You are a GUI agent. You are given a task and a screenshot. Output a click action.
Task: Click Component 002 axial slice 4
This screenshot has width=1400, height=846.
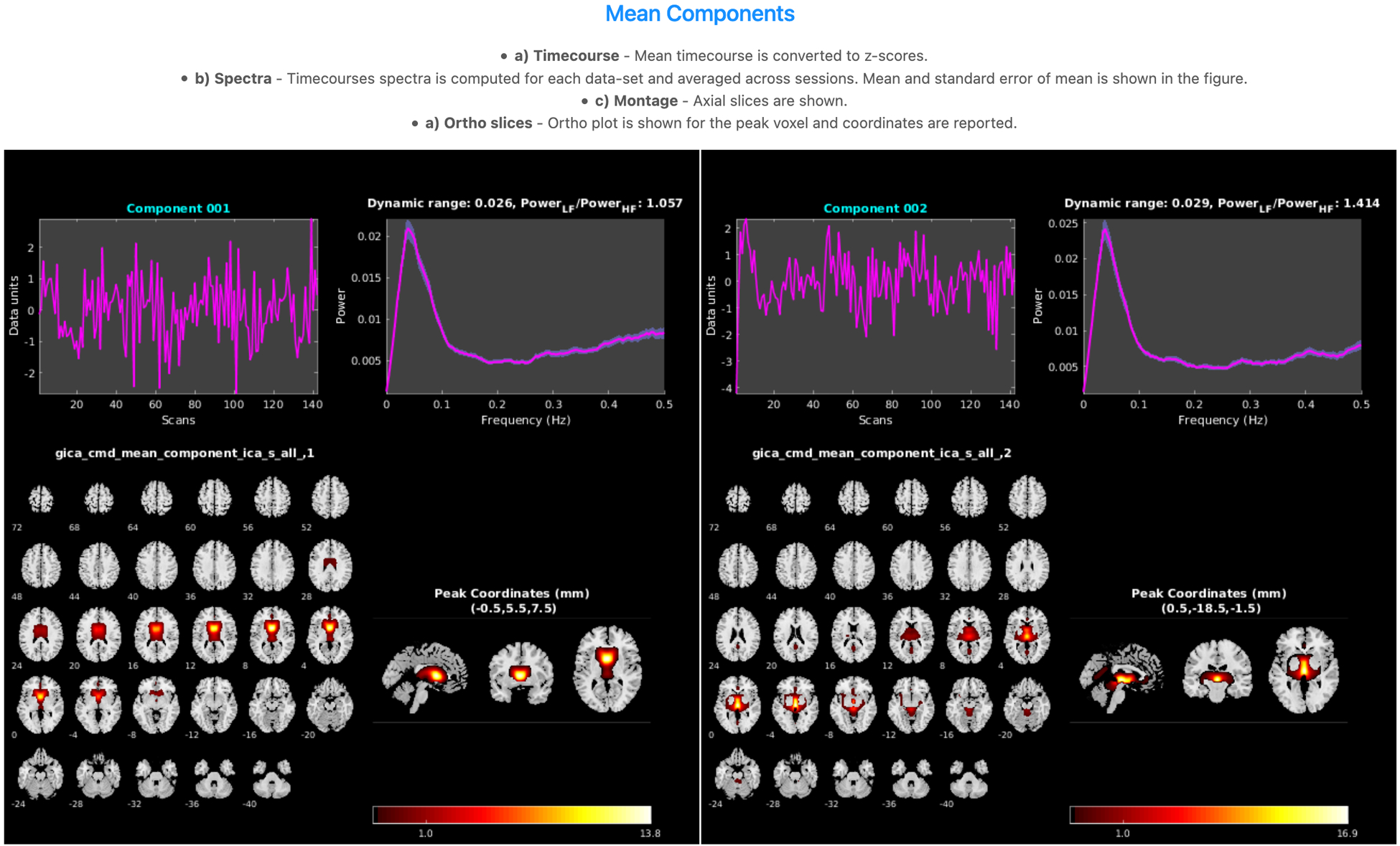[1027, 634]
